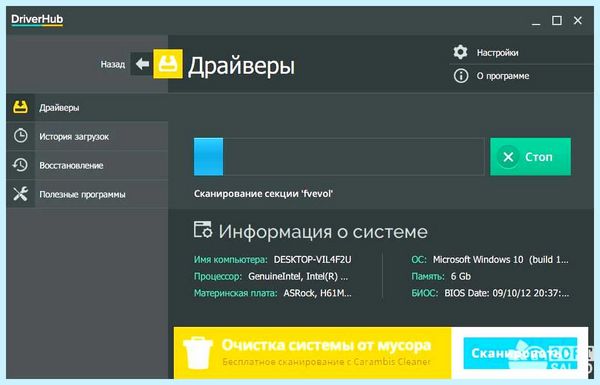600x385 pixels.
Task: Click the Сканировать button in banner
Action: coord(520,353)
